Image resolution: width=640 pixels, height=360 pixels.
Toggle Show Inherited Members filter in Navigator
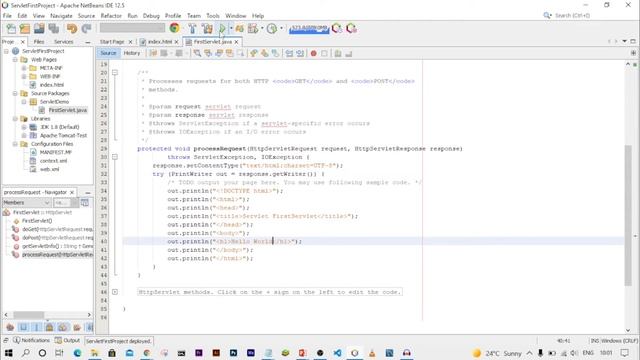point(10,327)
